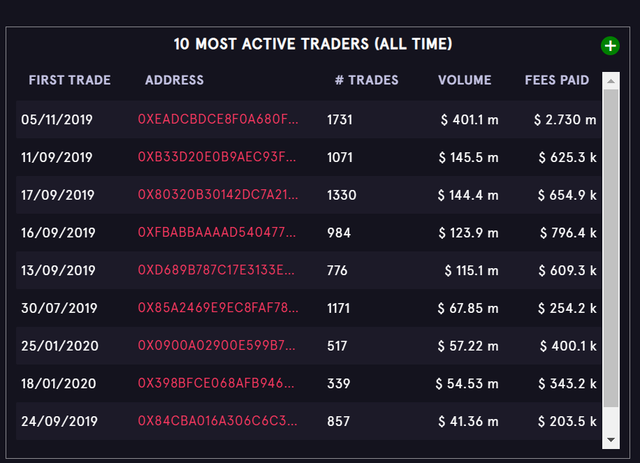The image size is (640, 463).
Task: Open address 0X0900A02900E599B7 link
Action: click(216, 345)
